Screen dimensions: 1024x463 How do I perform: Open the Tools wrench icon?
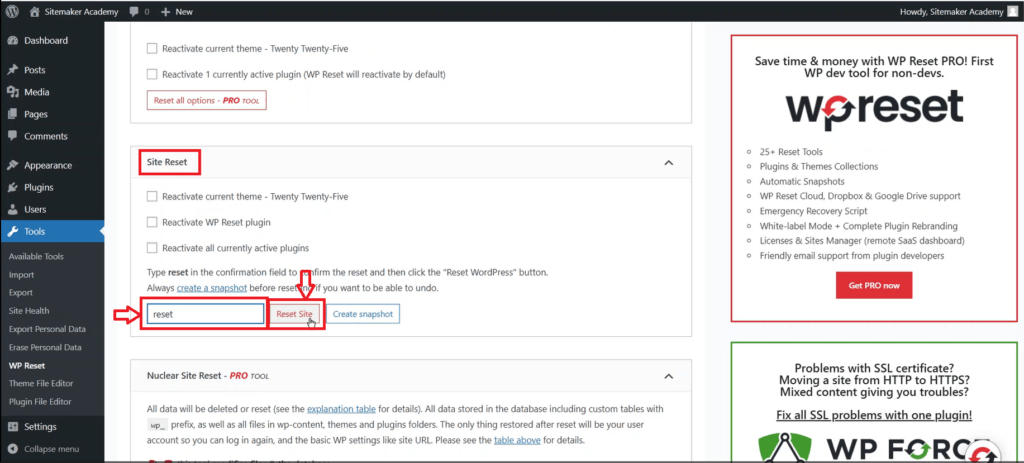point(12,232)
